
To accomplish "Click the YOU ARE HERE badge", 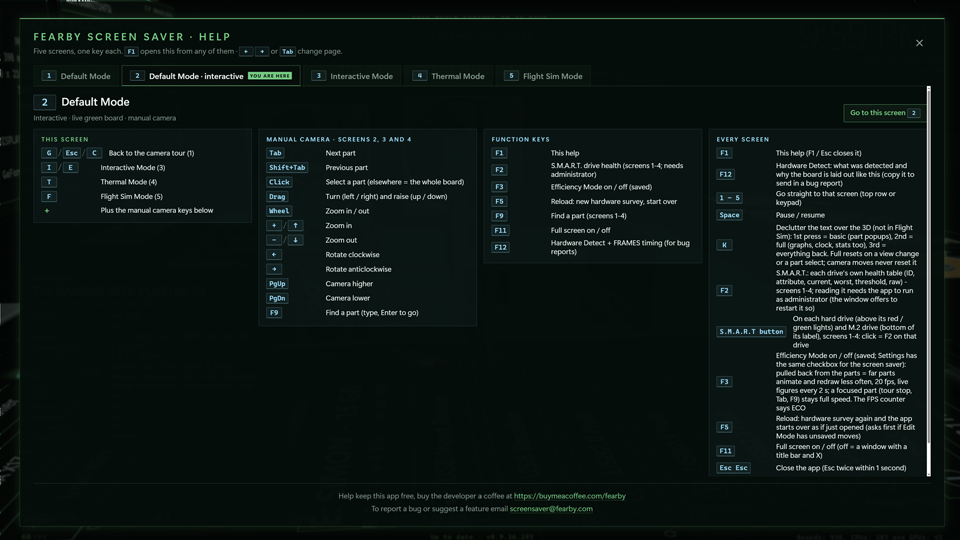I will [270, 76].
